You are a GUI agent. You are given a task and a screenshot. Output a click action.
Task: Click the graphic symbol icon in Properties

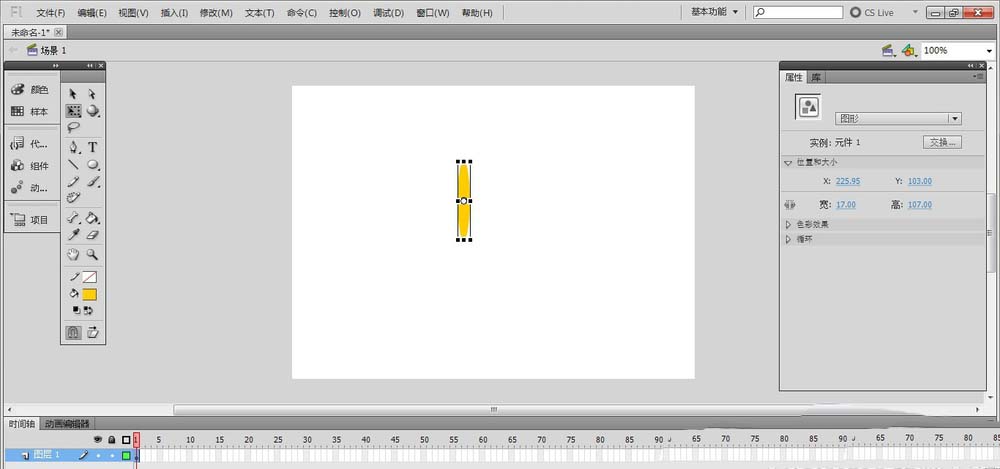point(807,107)
